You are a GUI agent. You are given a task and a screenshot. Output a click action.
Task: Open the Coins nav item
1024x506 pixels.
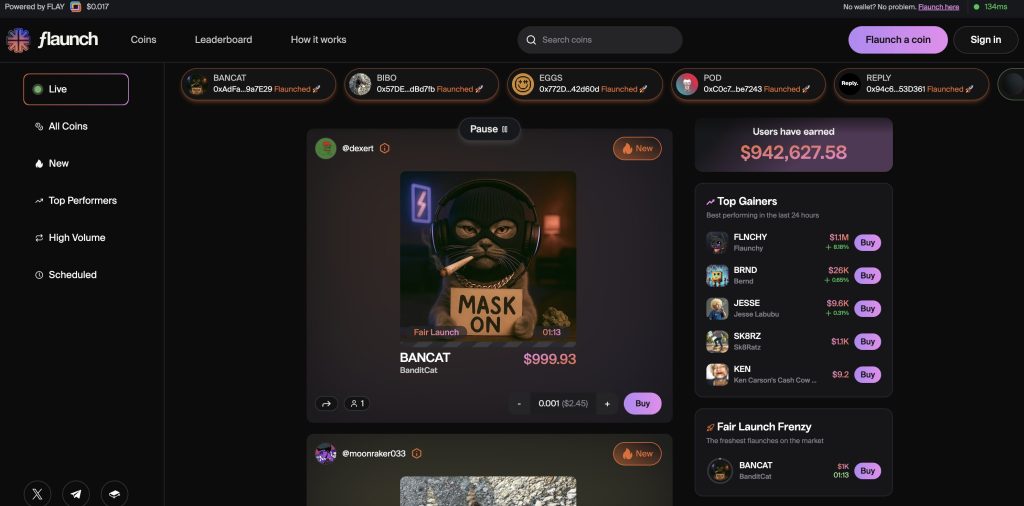click(144, 40)
